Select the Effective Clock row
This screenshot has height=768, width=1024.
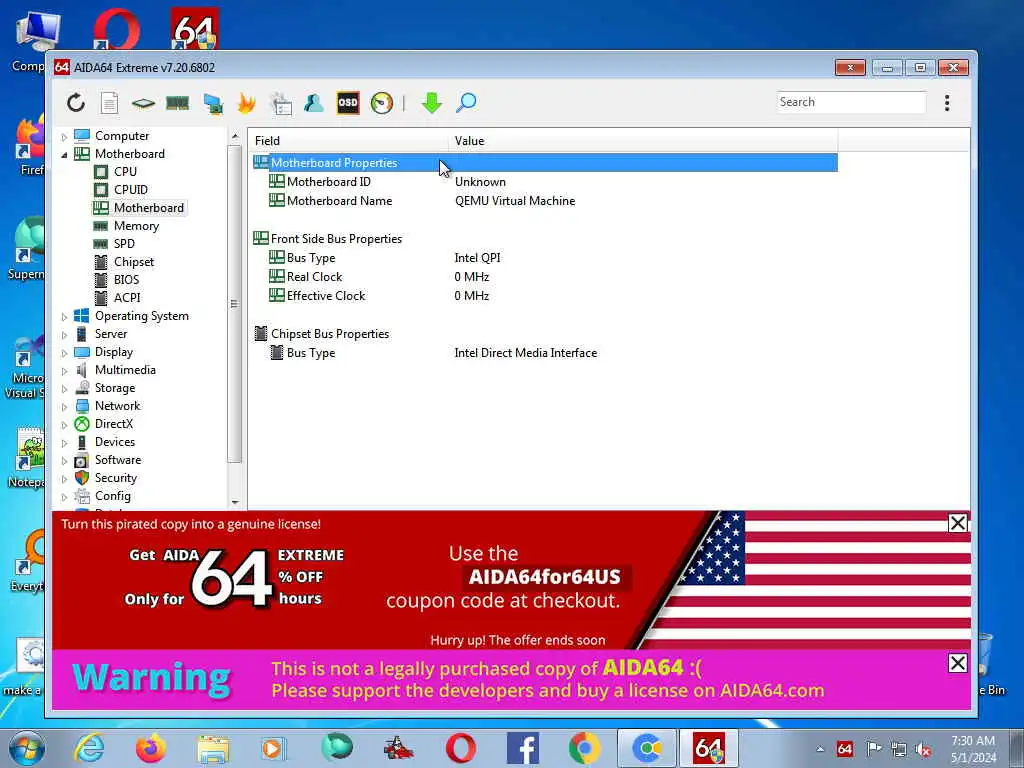[x=545, y=296]
